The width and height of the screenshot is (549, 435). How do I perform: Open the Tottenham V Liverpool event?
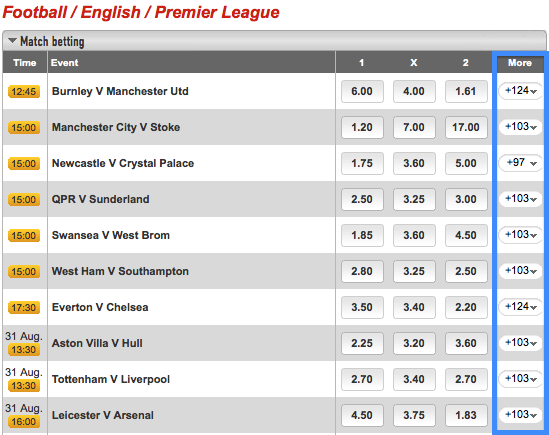[x=111, y=379]
